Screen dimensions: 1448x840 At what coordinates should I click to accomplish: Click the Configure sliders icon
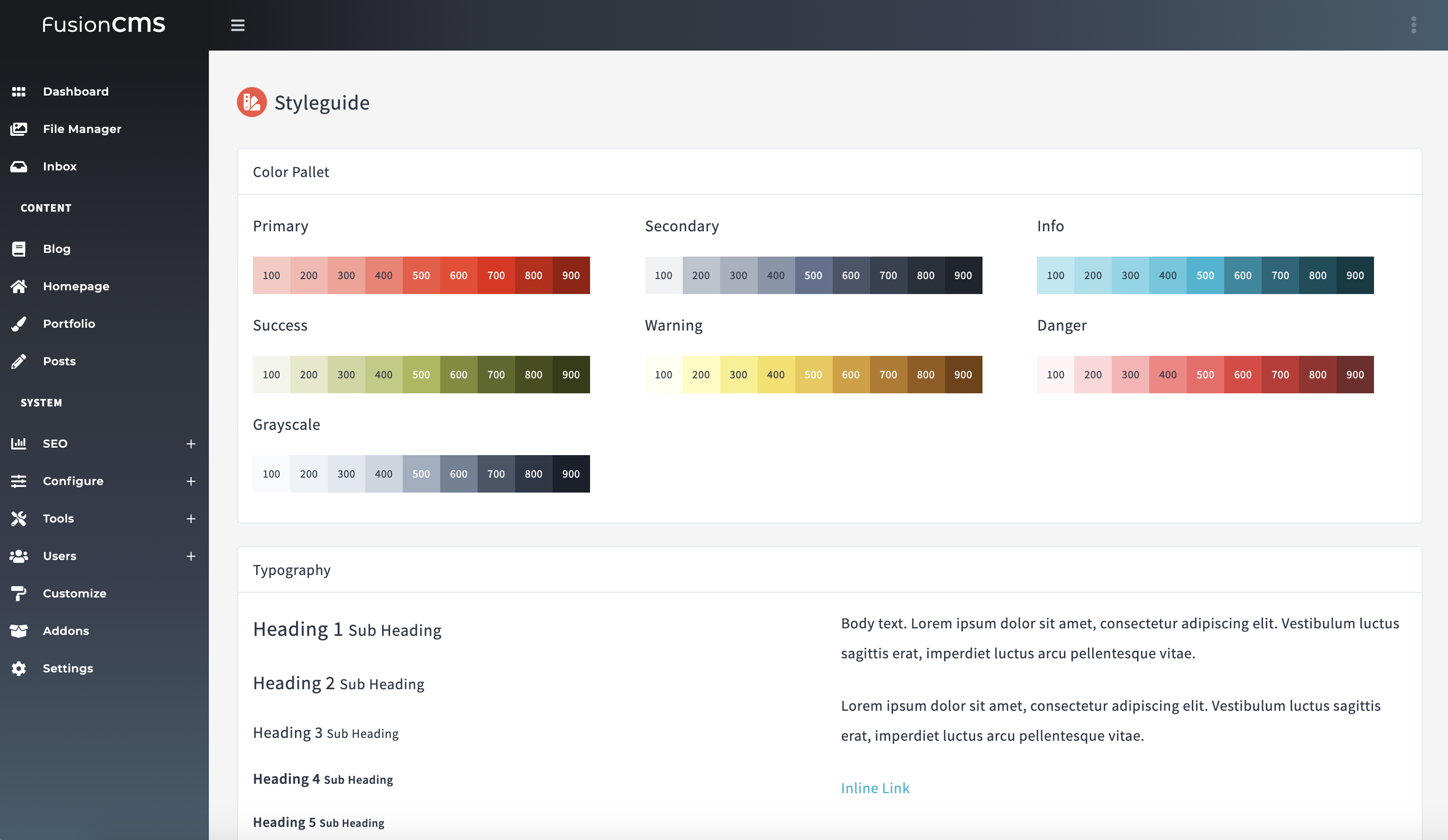[x=18, y=481]
